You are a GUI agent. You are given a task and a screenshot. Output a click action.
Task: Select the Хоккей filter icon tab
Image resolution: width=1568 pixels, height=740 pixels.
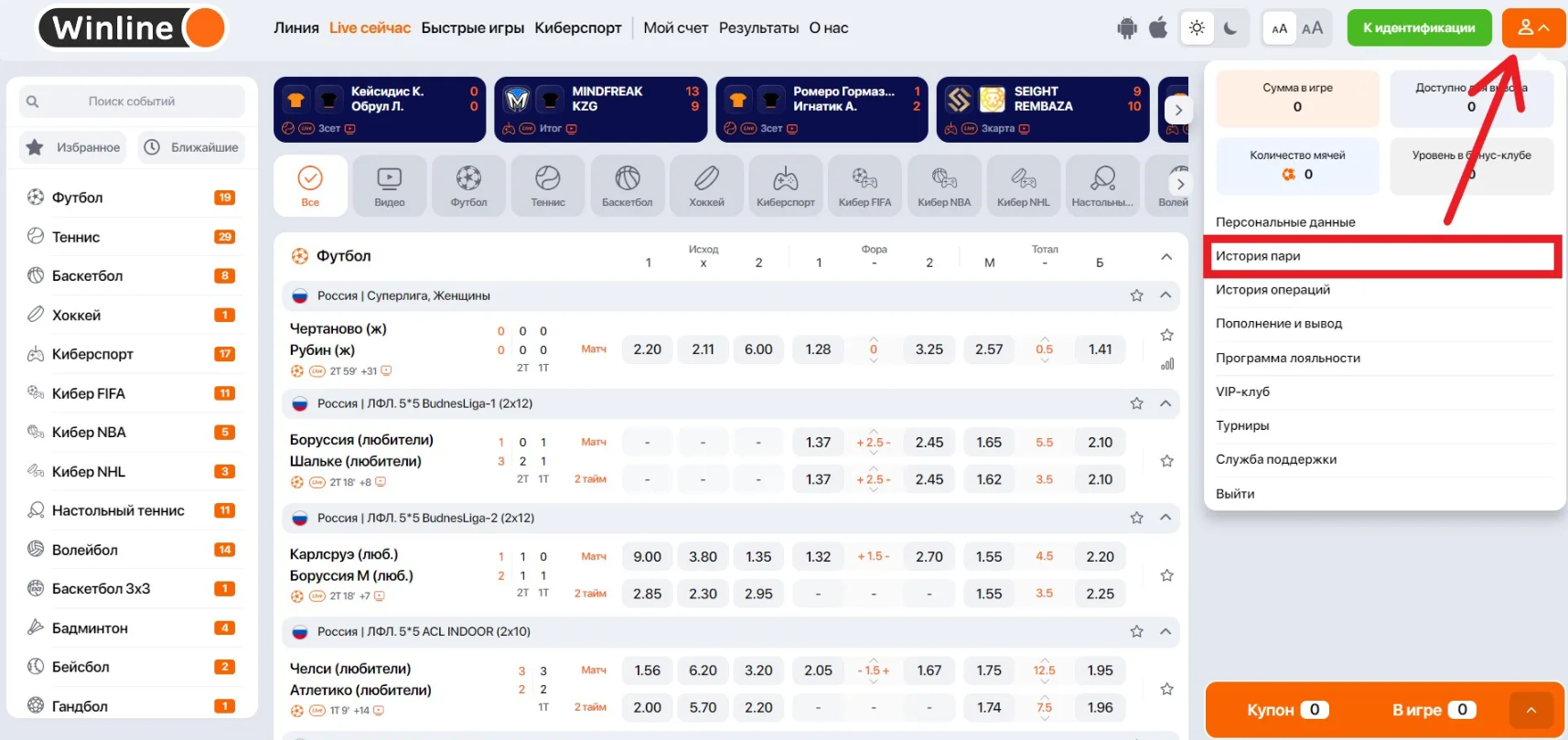(706, 186)
